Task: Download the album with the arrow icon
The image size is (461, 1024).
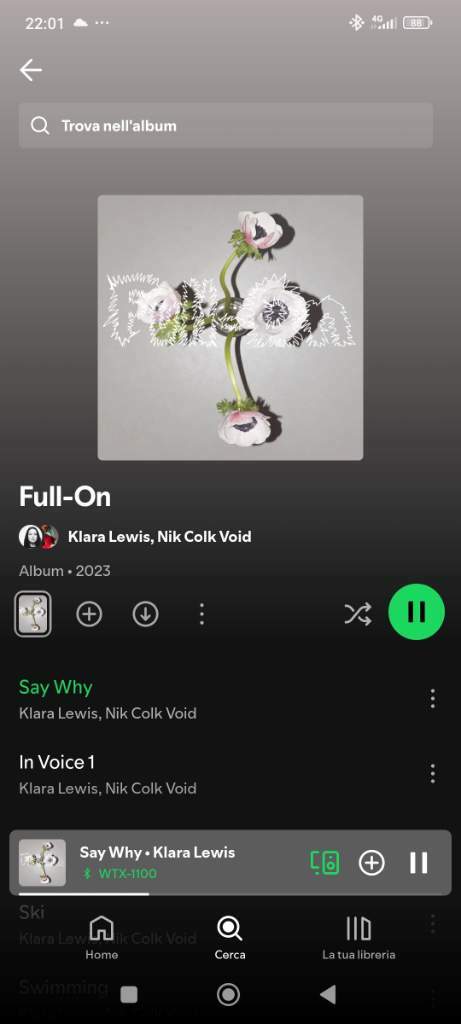Action: (x=145, y=614)
